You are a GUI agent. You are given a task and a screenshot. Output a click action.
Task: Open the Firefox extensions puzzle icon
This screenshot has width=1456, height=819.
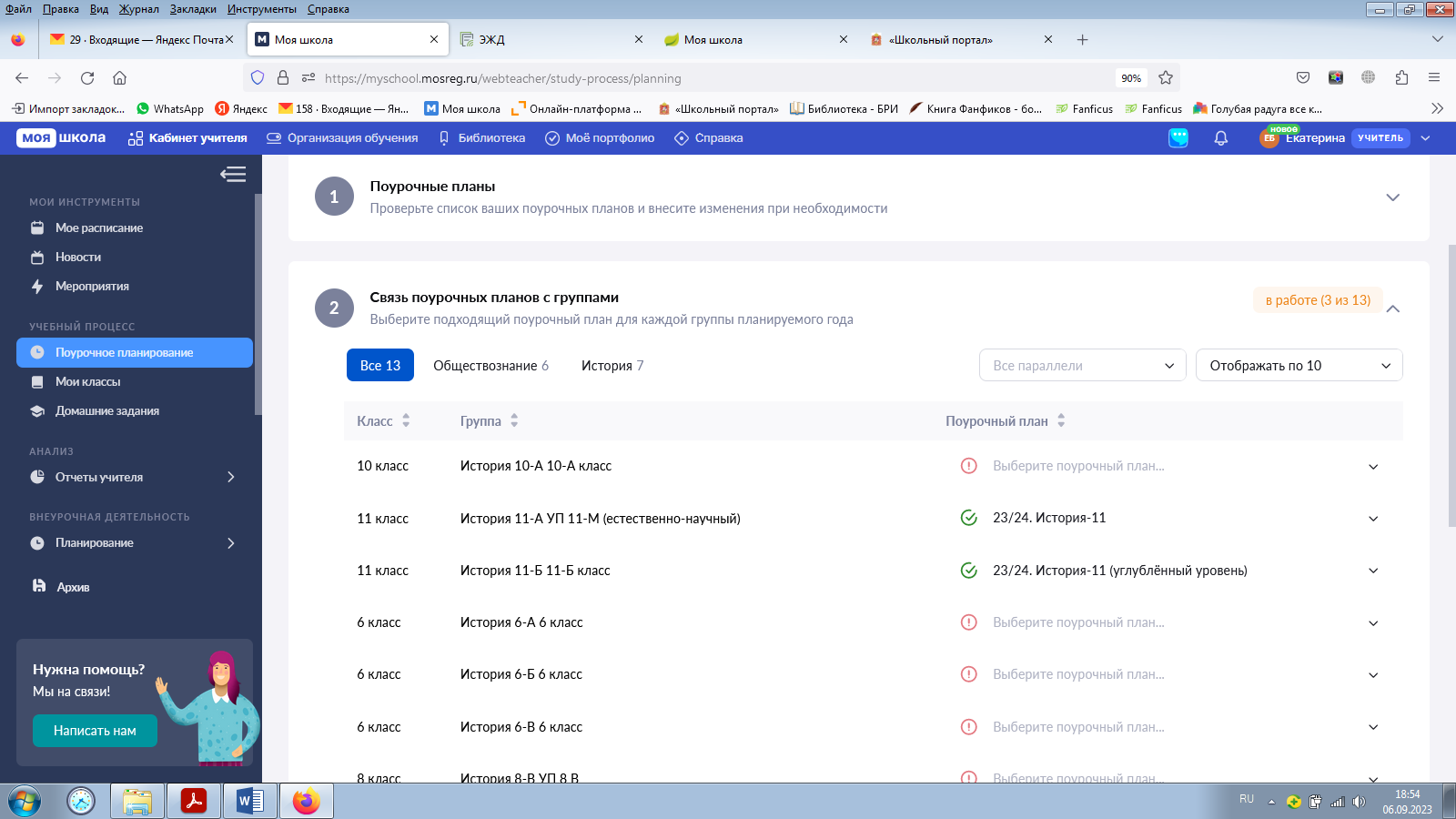click(1401, 78)
